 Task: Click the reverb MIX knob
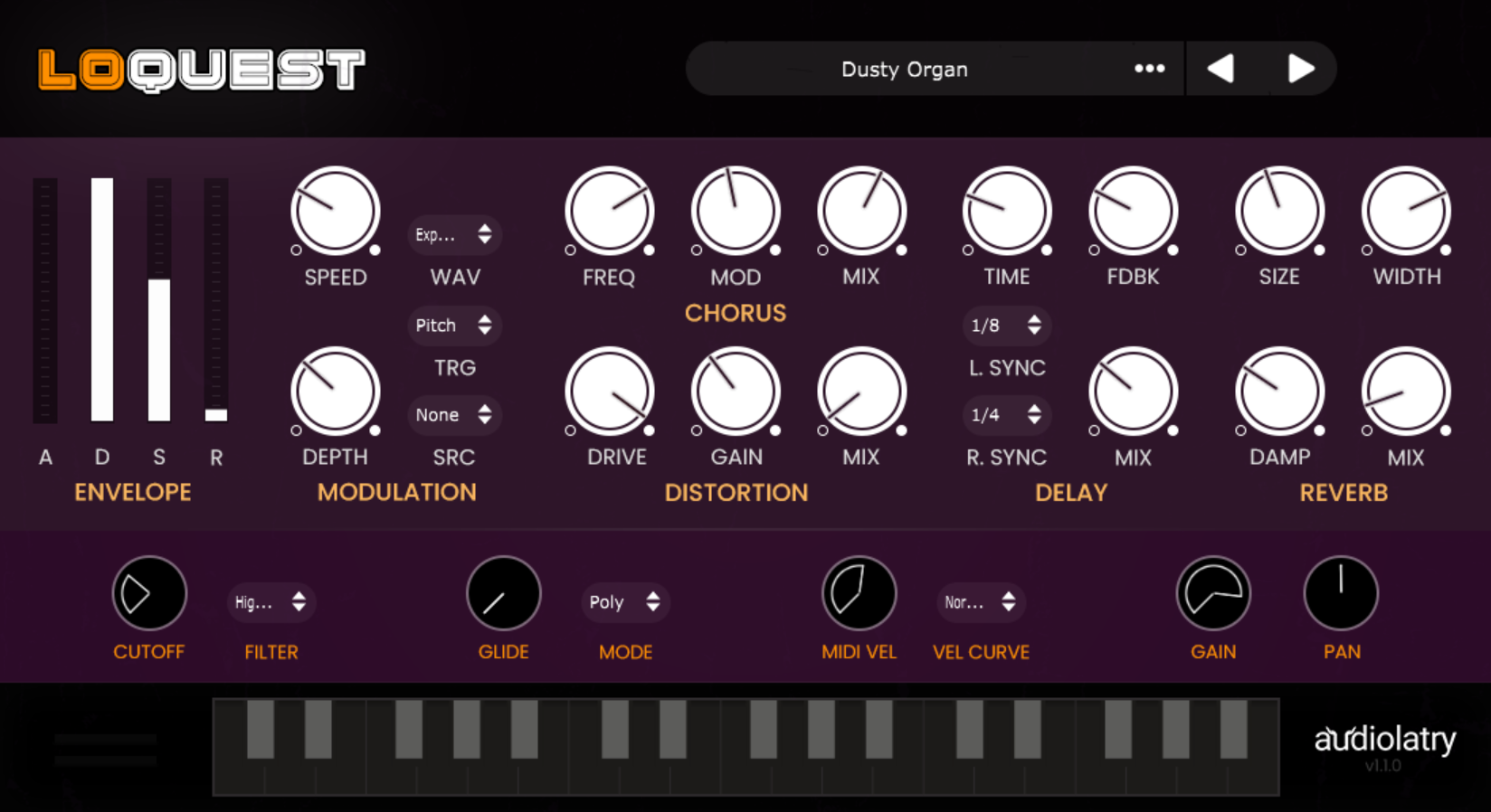[x=1406, y=392]
